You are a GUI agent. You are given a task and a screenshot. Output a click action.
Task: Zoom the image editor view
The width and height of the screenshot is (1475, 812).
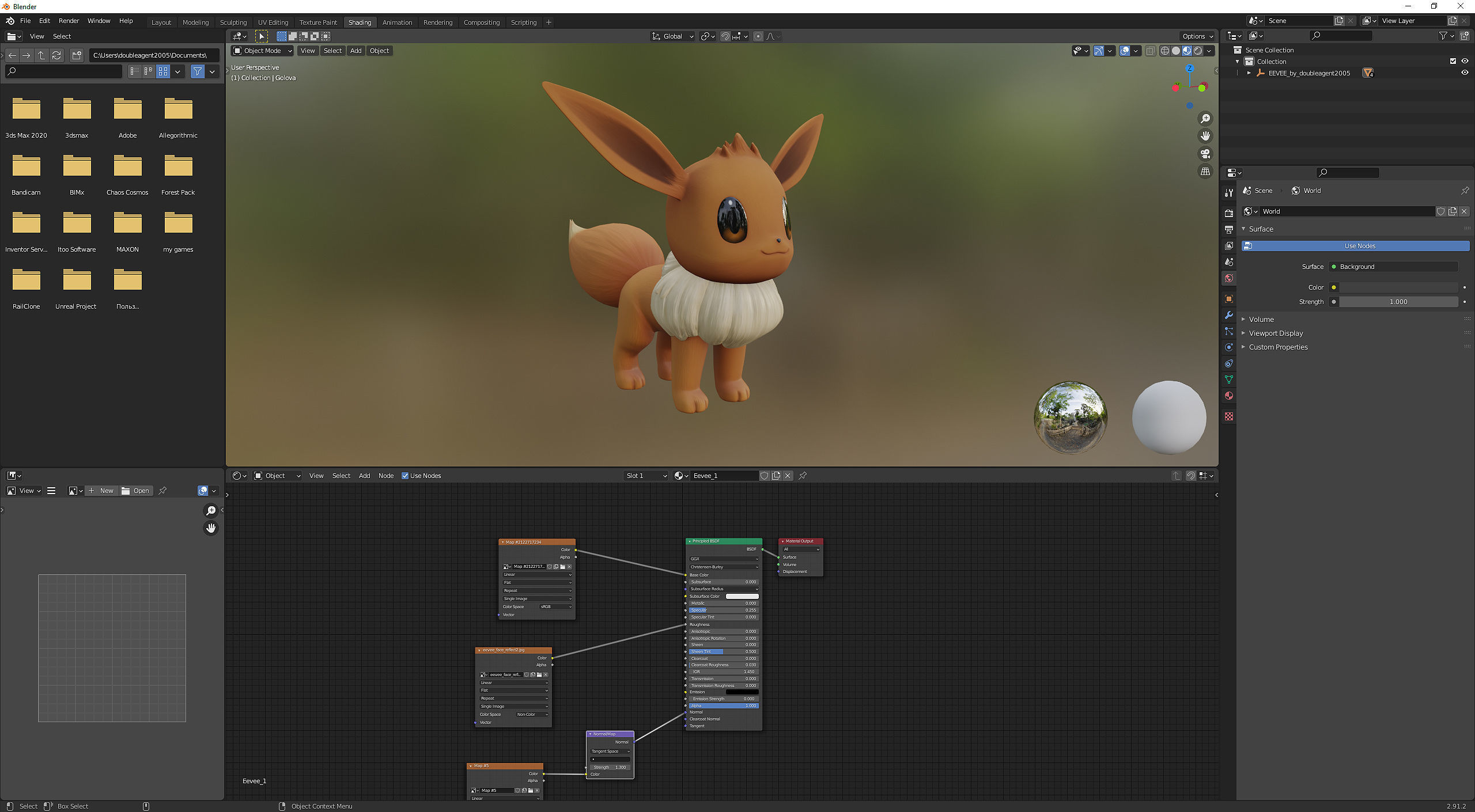[x=211, y=511]
